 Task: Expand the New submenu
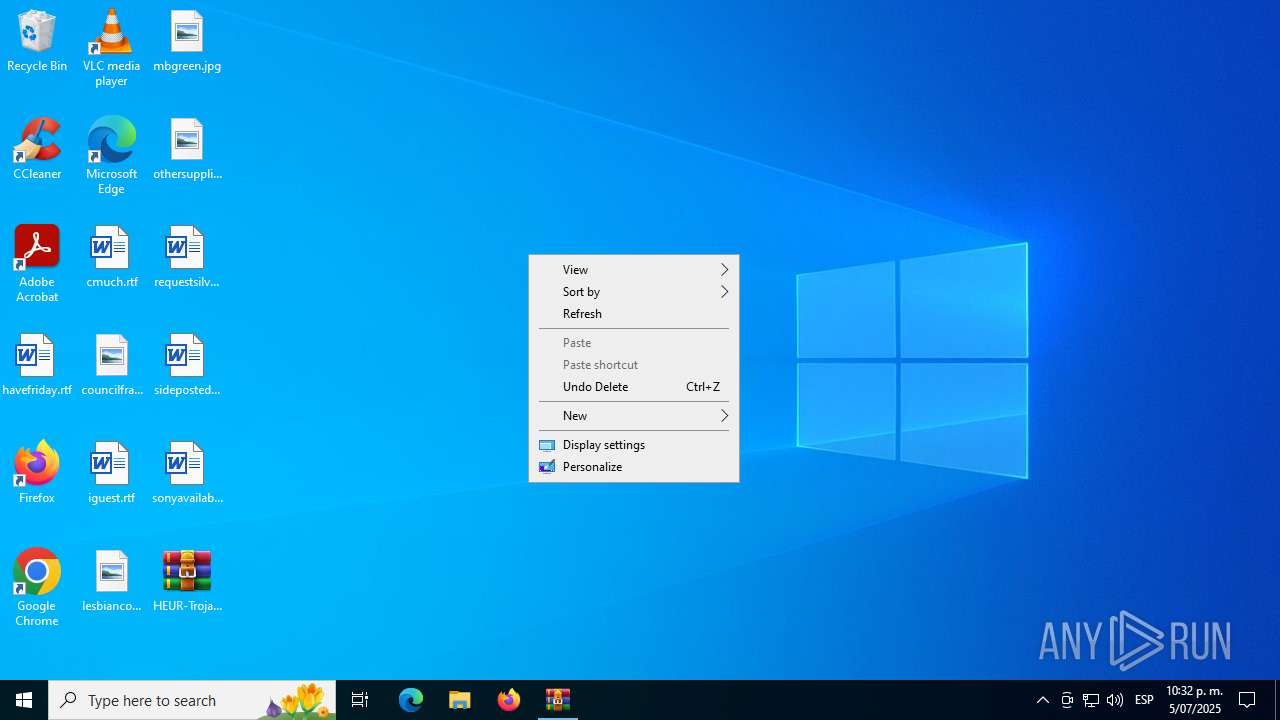coord(634,416)
